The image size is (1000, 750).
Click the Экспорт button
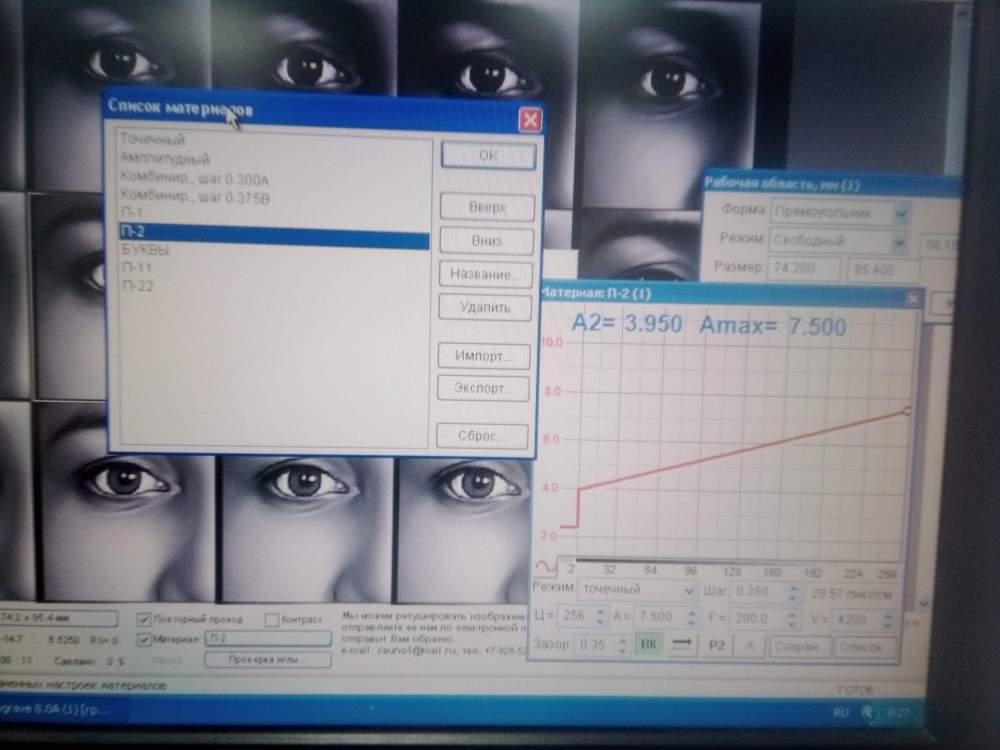[x=485, y=389]
